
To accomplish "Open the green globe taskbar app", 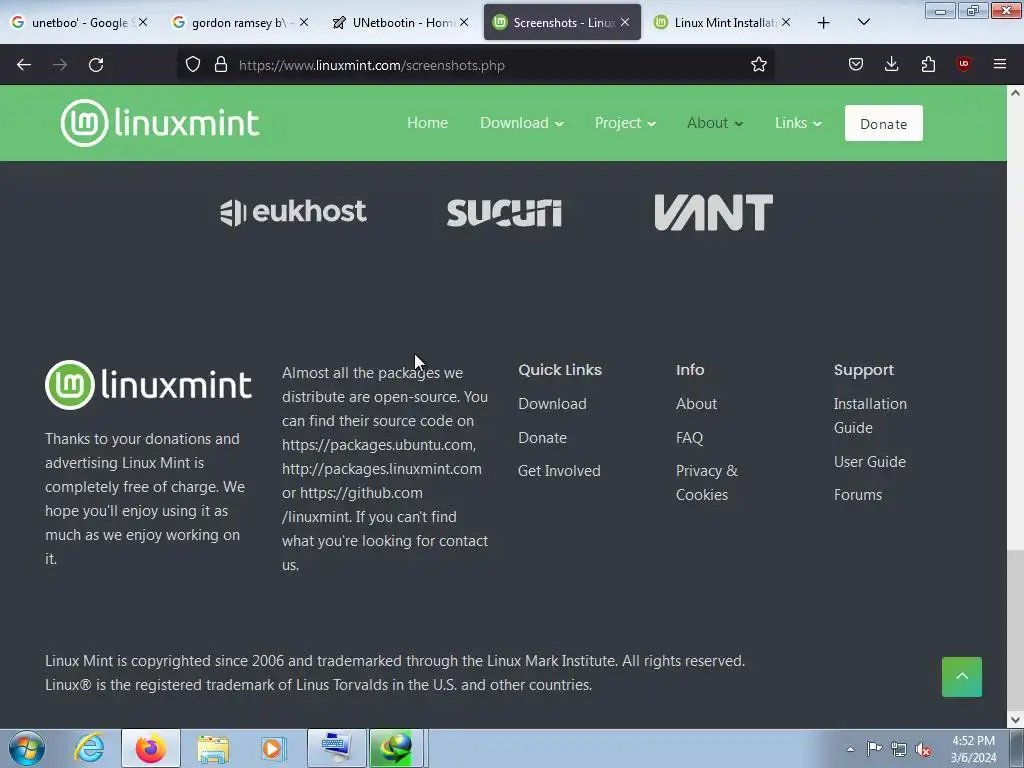I will (396, 748).
